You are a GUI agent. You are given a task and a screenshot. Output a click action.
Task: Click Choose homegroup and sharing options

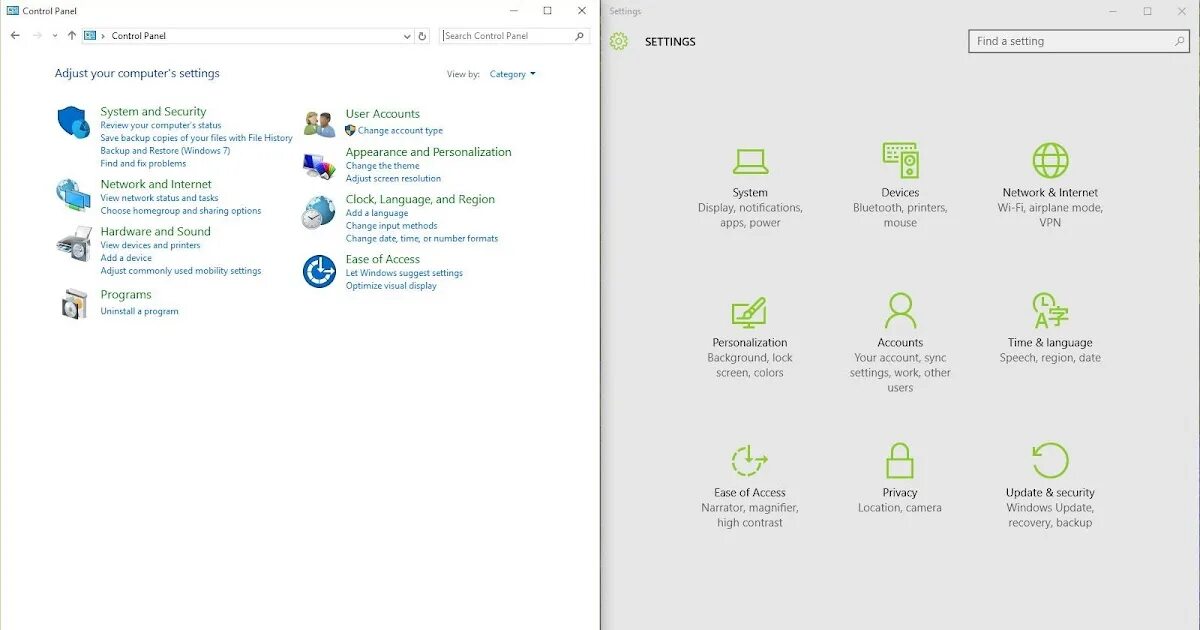tap(180, 211)
